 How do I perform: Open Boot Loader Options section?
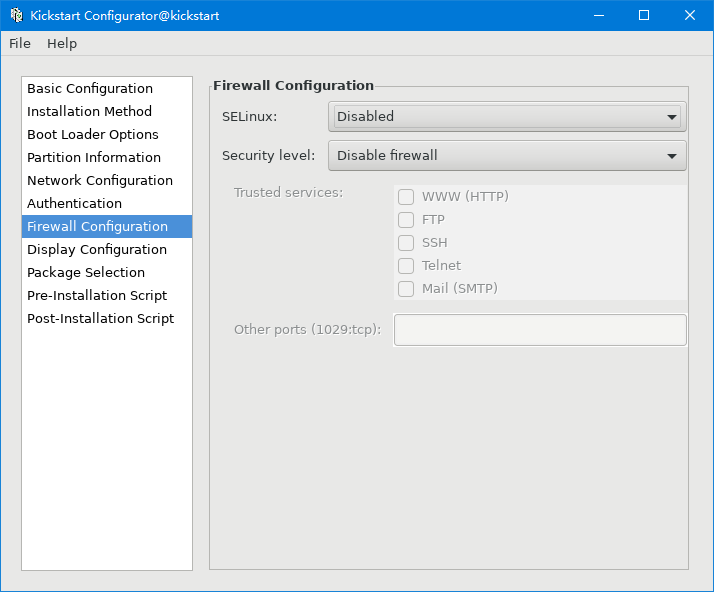(107, 134)
